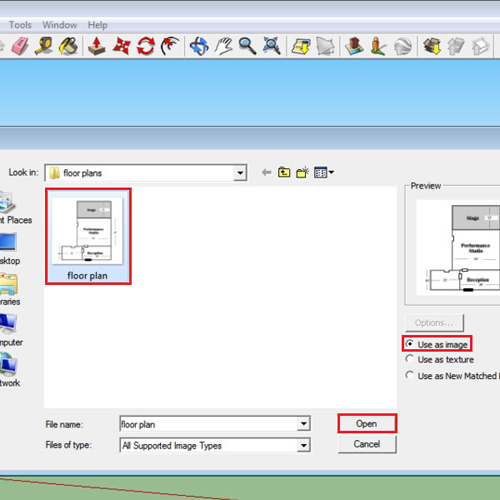
Task: Select the Paint Bucket tool
Action: click(x=68, y=46)
